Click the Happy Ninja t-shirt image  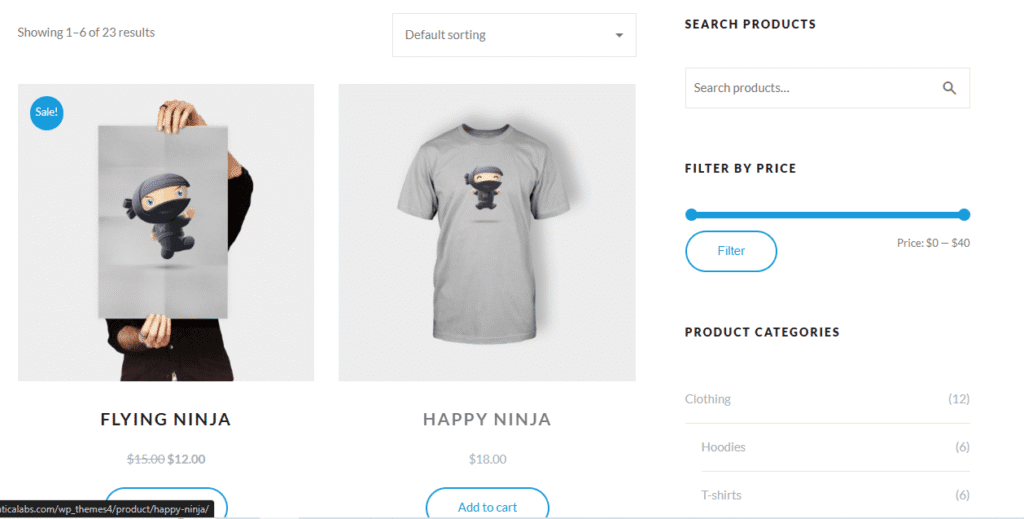click(x=487, y=232)
